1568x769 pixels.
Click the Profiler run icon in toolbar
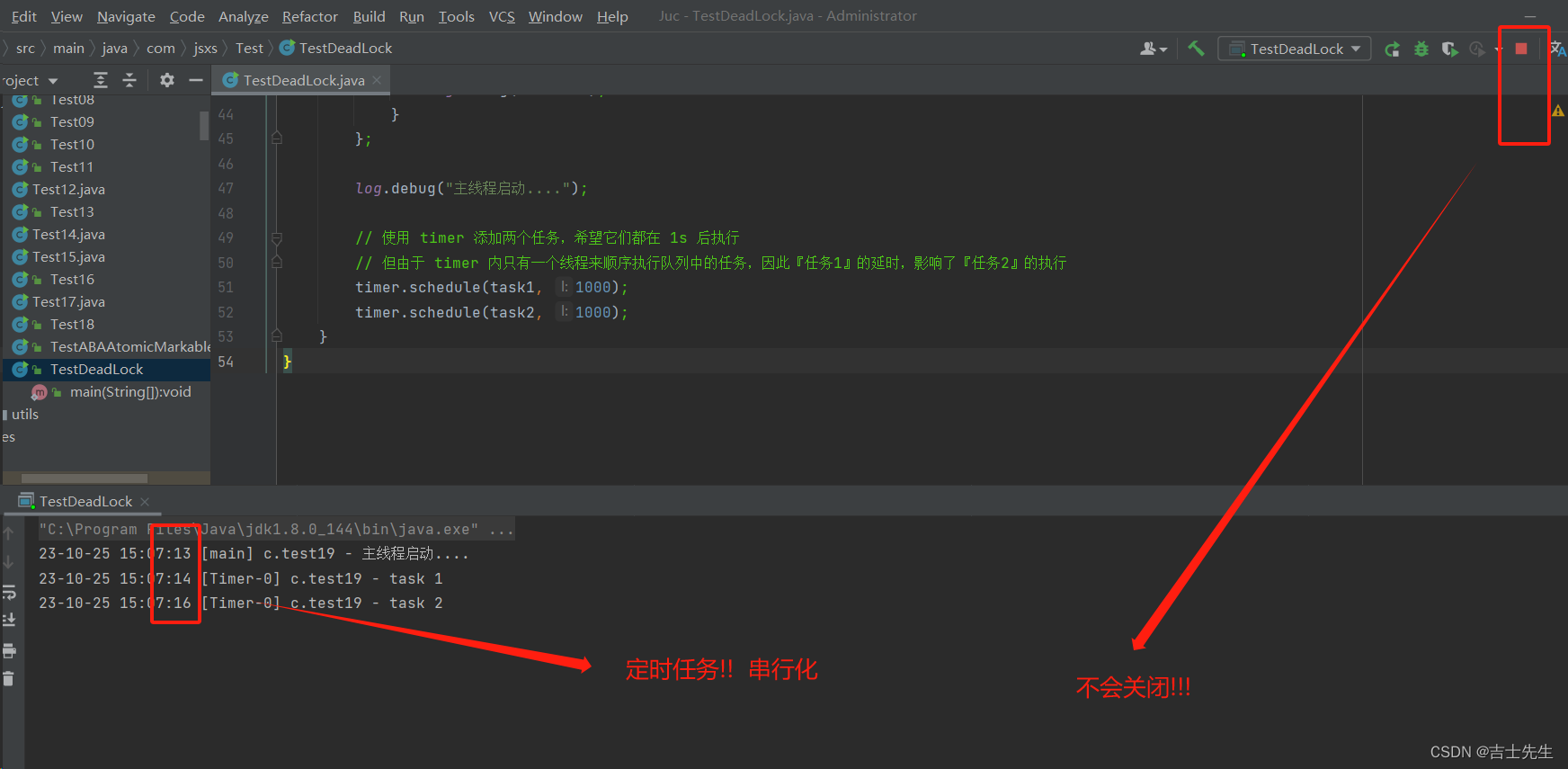[1477, 49]
